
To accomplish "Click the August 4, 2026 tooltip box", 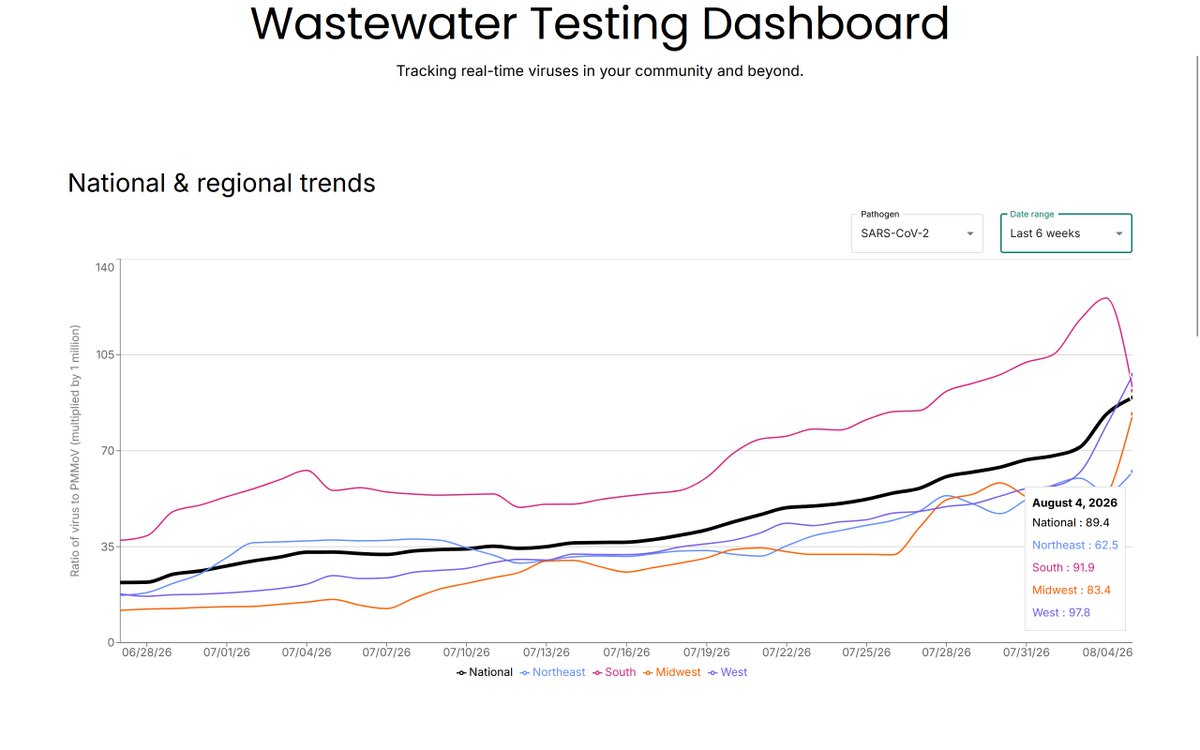I will click(x=1082, y=559).
